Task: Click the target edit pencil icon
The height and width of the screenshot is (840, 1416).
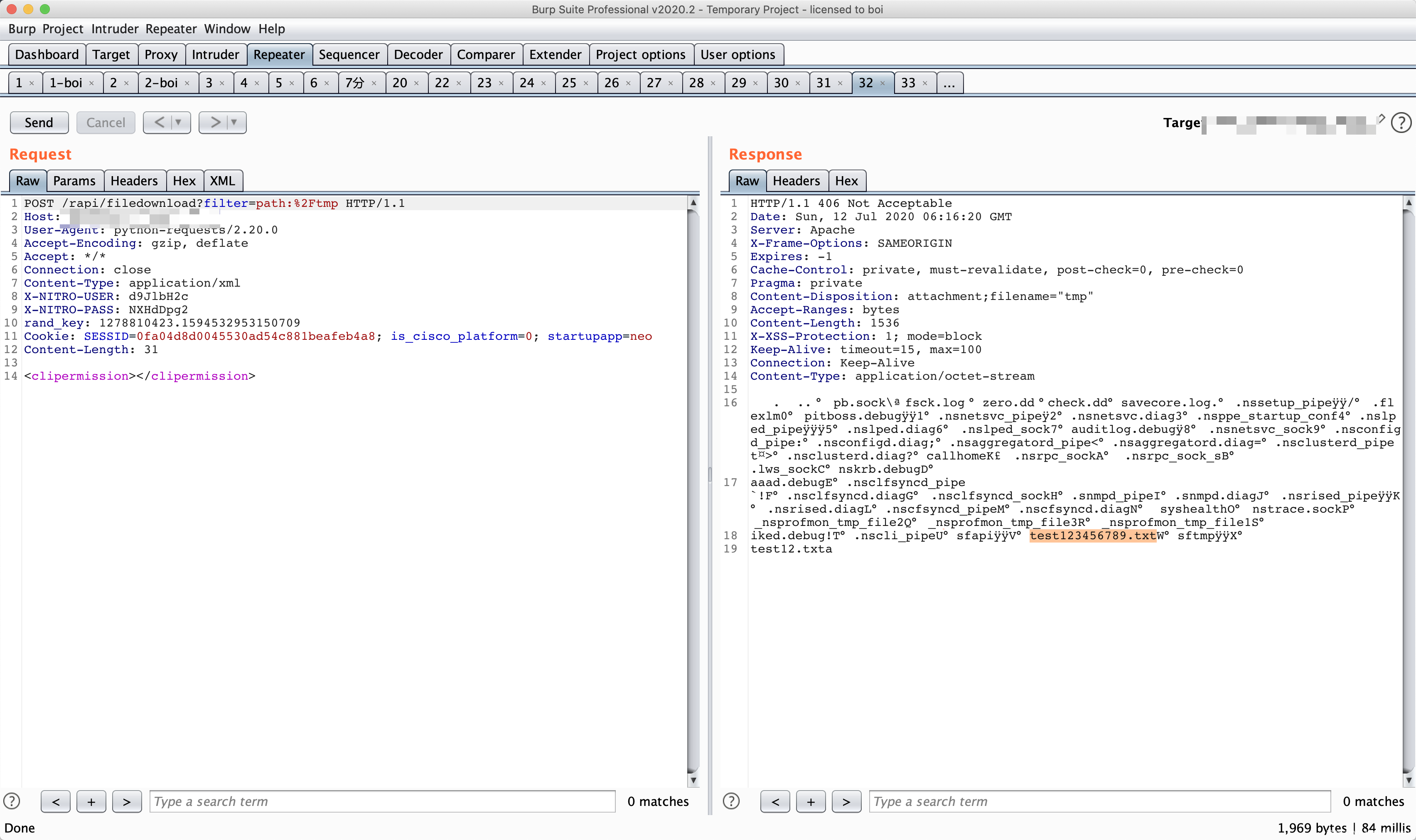Action: [1382, 119]
